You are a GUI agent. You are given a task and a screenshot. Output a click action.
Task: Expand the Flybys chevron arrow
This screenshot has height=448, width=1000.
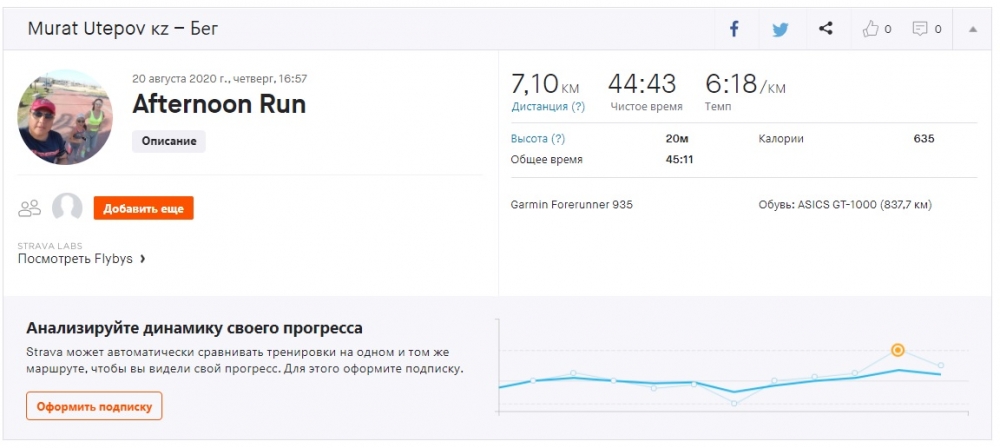tap(142, 259)
